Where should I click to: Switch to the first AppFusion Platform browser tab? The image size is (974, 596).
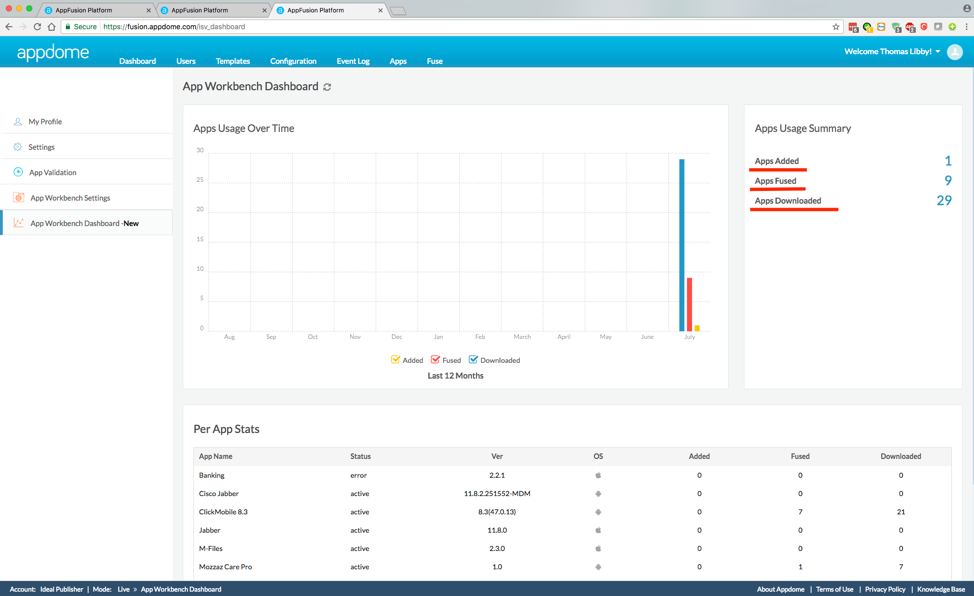click(x=97, y=10)
